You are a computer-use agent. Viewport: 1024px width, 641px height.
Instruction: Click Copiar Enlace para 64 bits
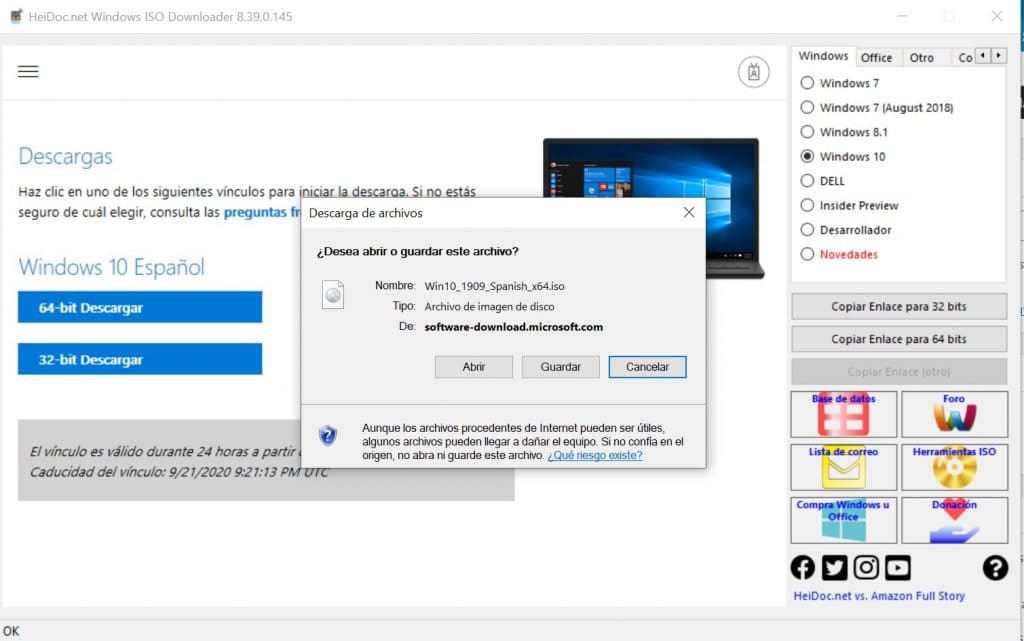899,339
